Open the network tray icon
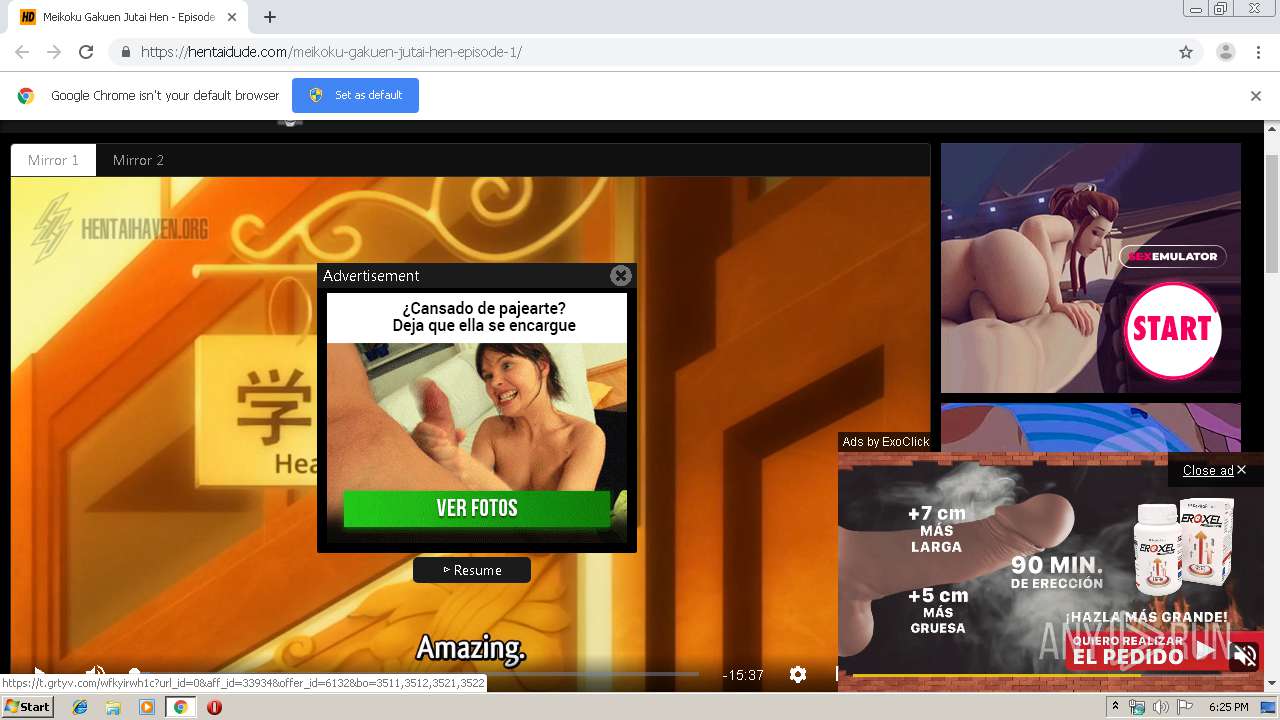1280x720 pixels. pos(1137,707)
